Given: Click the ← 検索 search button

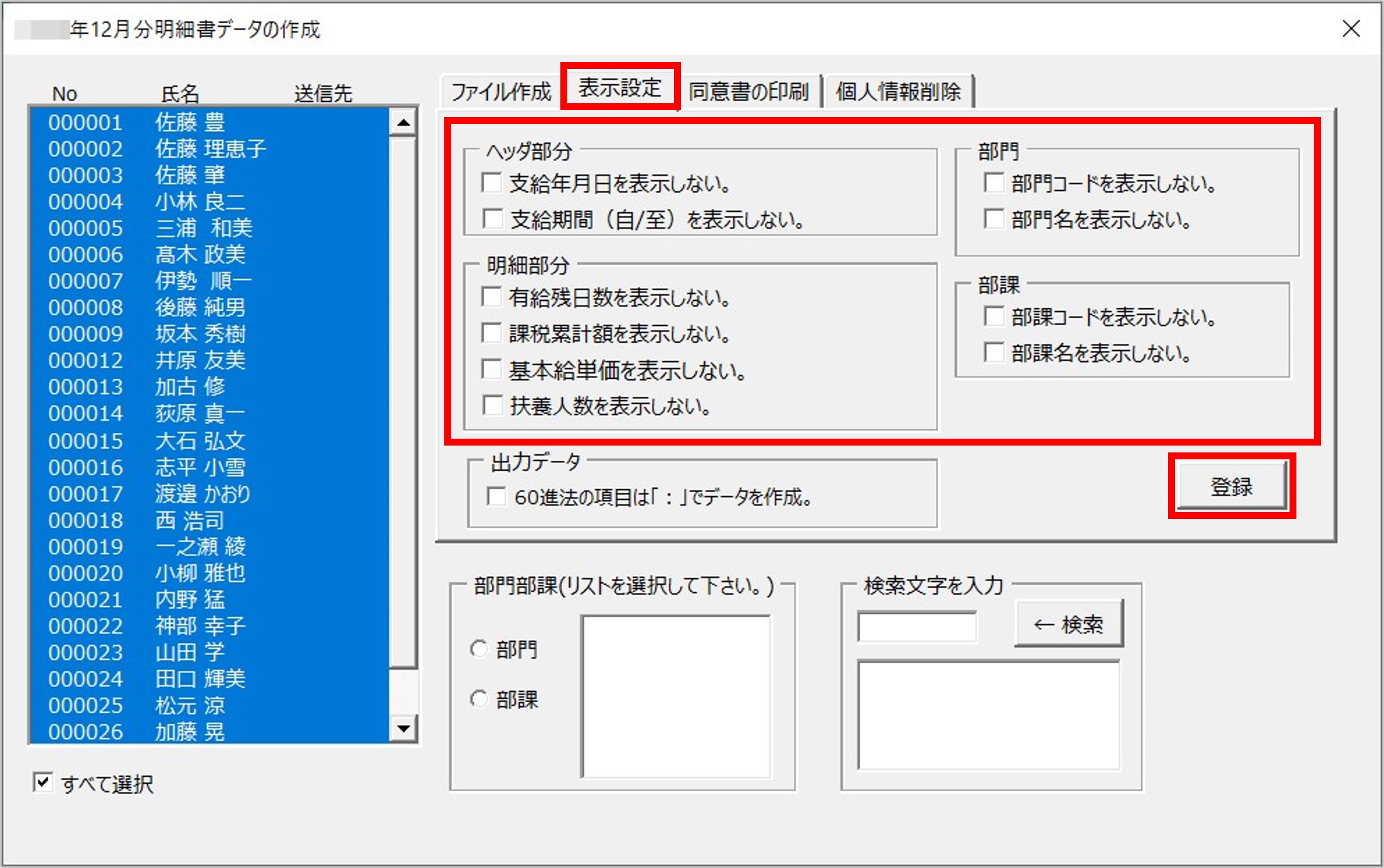Looking at the screenshot, I should pyautogui.click(x=1069, y=624).
